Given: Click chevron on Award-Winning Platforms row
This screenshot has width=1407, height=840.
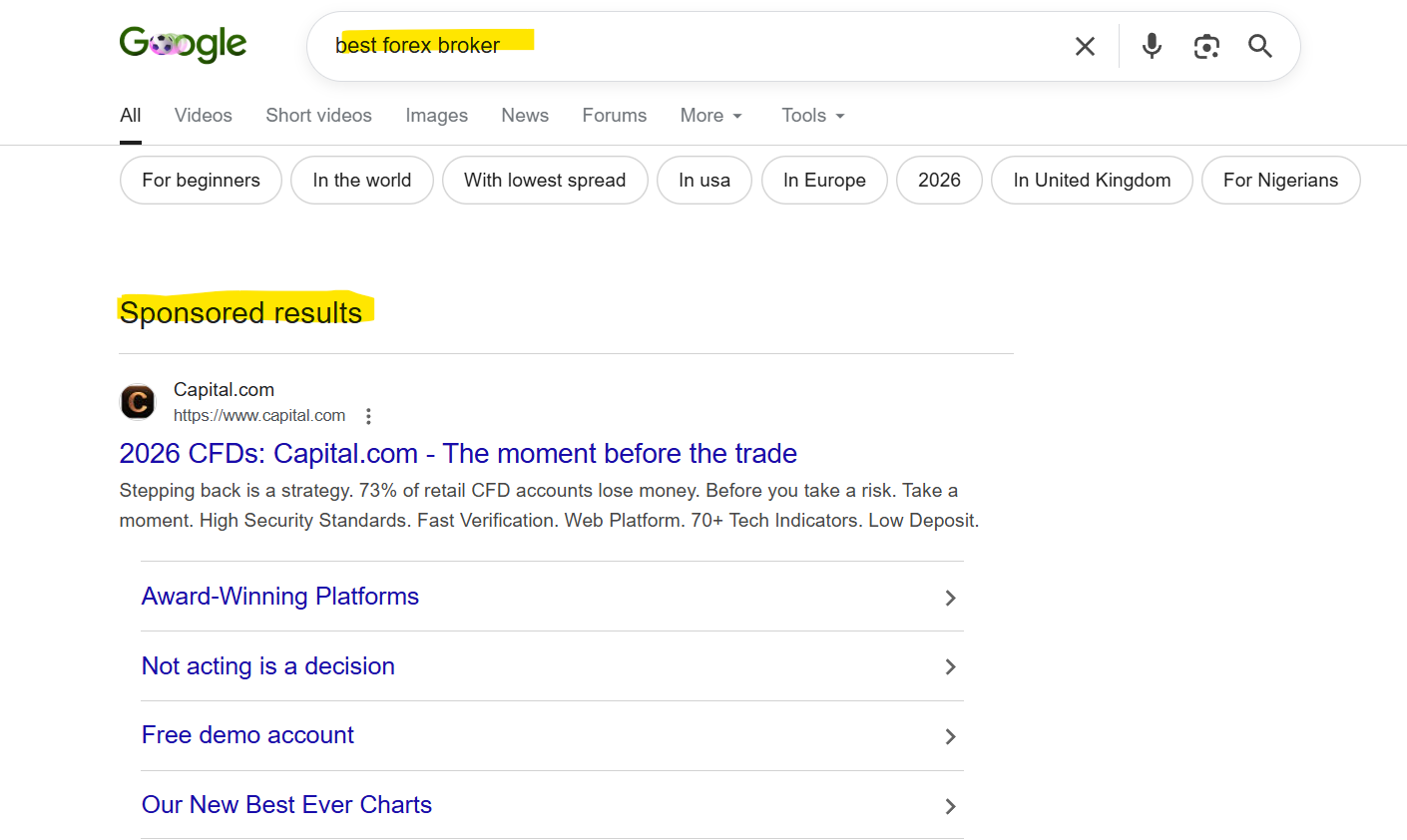Looking at the screenshot, I should (x=950, y=598).
